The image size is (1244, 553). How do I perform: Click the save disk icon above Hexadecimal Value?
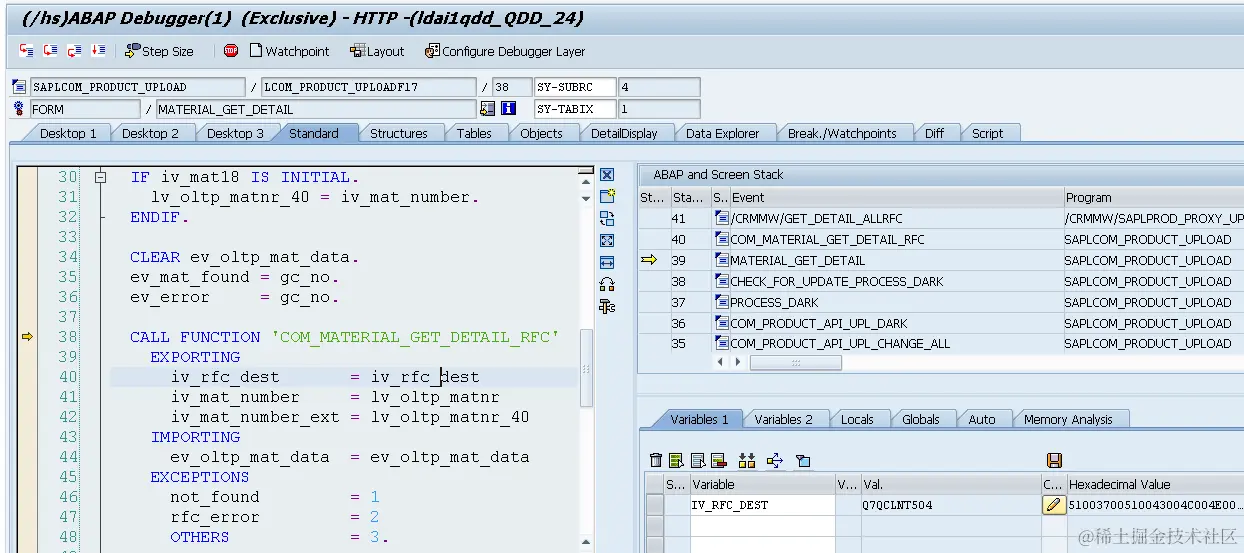click(1053, 460)
